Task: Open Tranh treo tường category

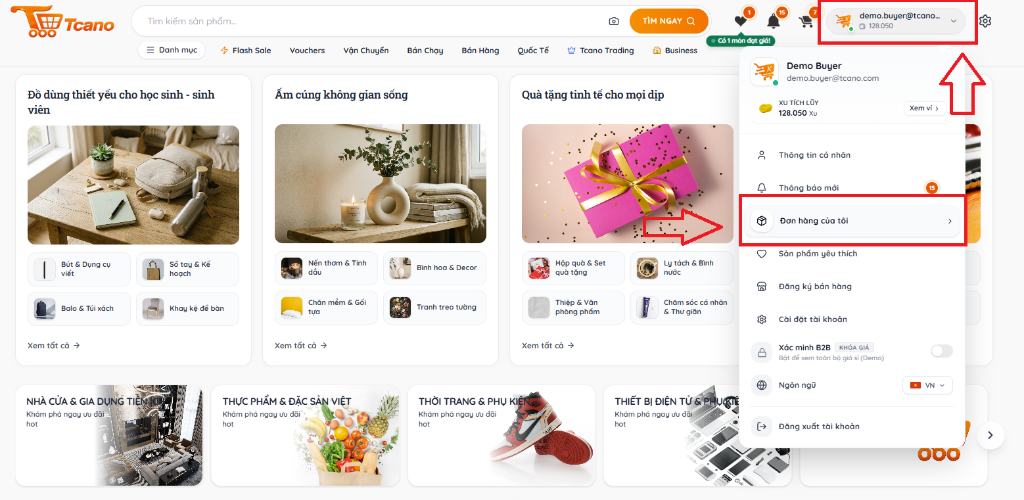Action: click(x=435, y=307)
